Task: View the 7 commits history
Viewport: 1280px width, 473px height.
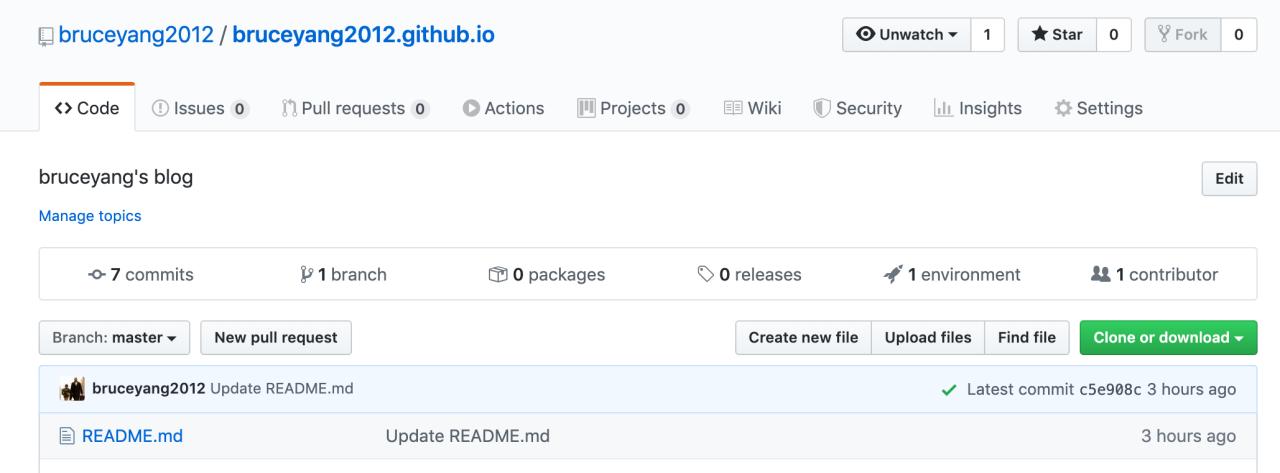Action: click(141, 274)
